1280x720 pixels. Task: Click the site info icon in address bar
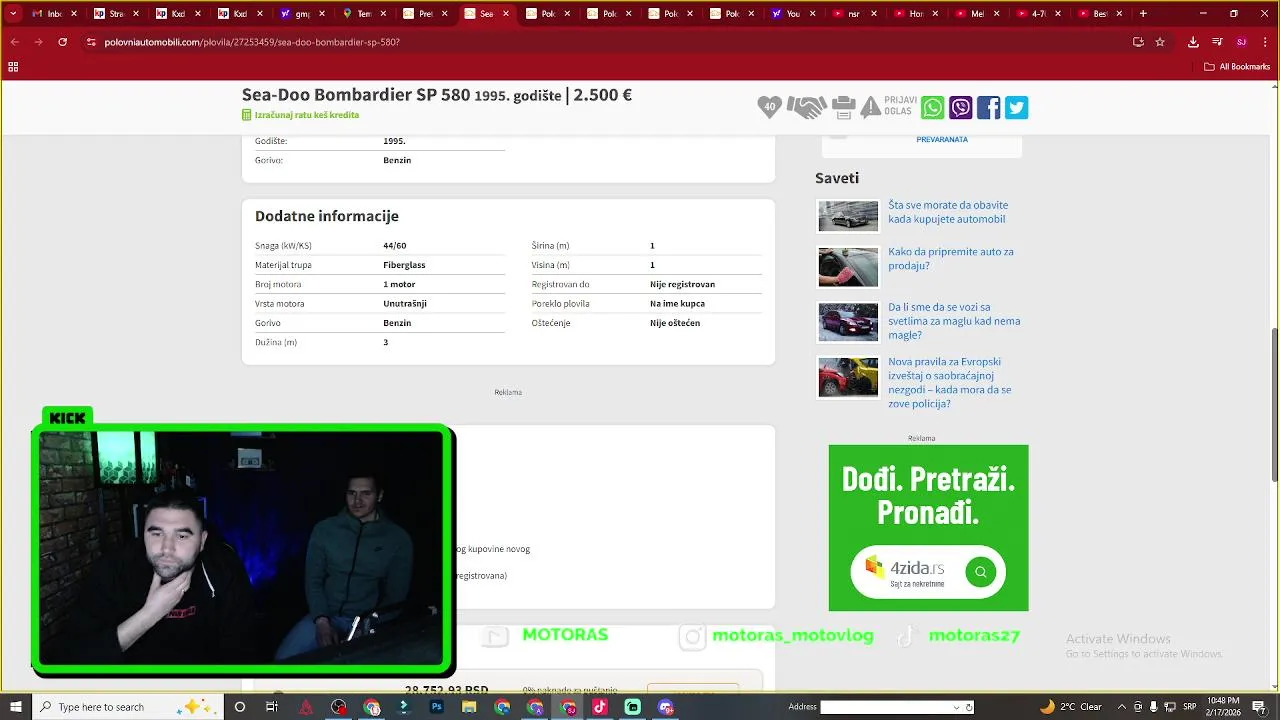coord(91,42)
